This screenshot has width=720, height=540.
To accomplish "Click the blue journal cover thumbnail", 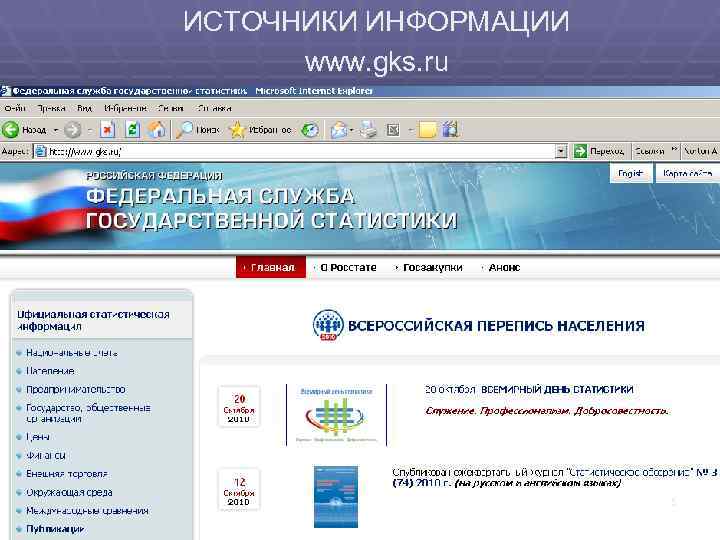I will pos(336,497).
